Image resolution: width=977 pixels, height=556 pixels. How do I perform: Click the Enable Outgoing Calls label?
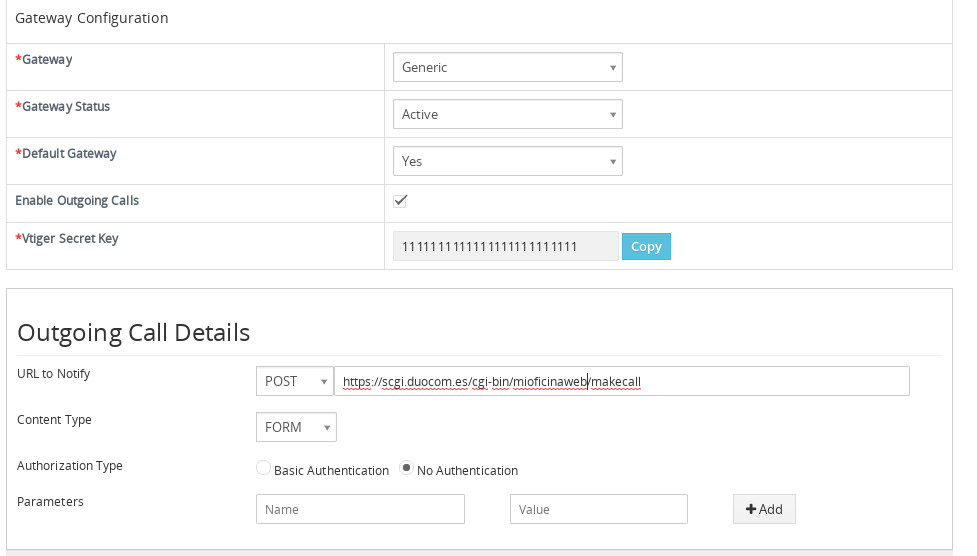point(77,201)
